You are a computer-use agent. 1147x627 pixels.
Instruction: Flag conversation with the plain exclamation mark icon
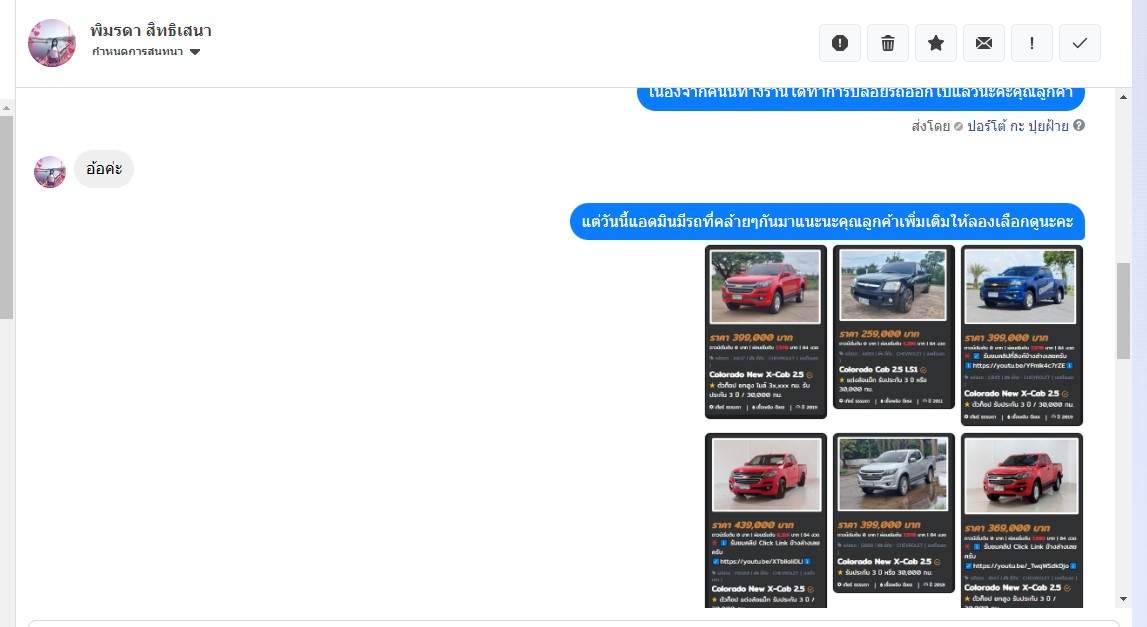coord(1031,43)
